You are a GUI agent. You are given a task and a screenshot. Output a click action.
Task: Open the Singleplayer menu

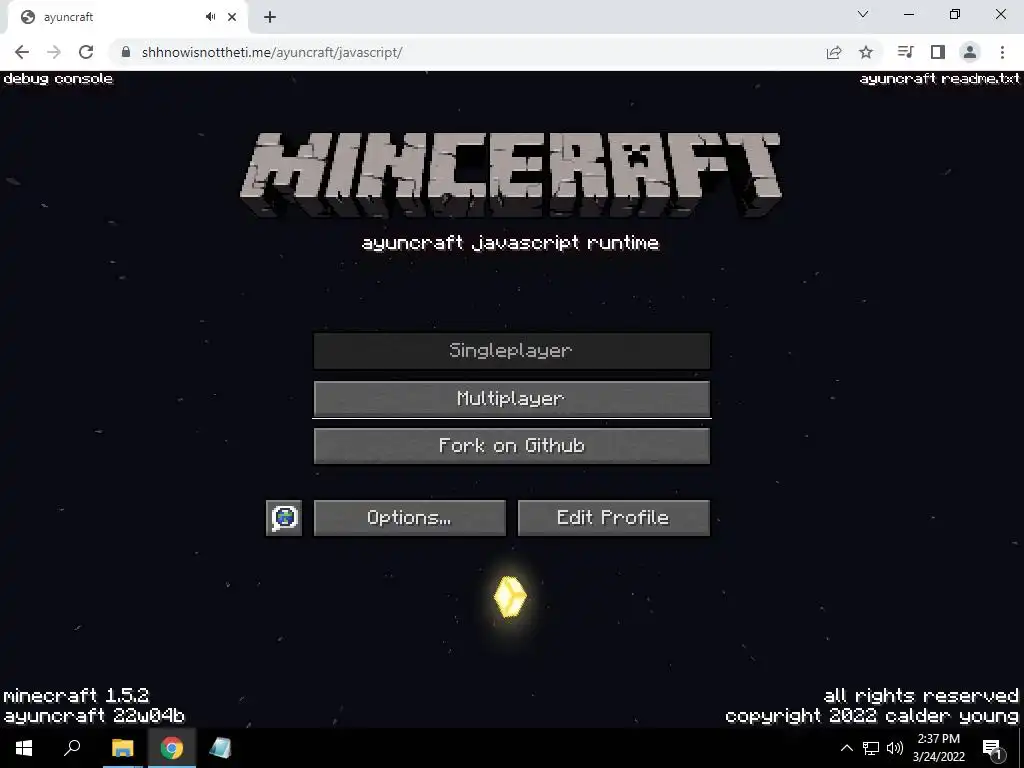pos(511,351)
